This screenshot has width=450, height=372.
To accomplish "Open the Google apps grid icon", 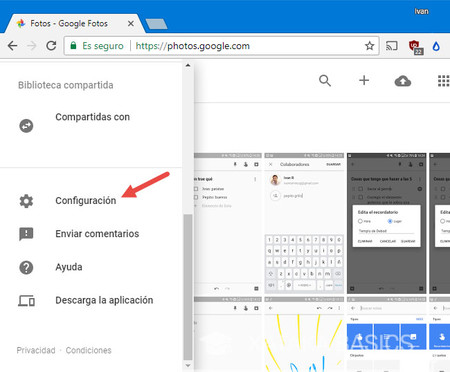I will [x=443, y=81].
